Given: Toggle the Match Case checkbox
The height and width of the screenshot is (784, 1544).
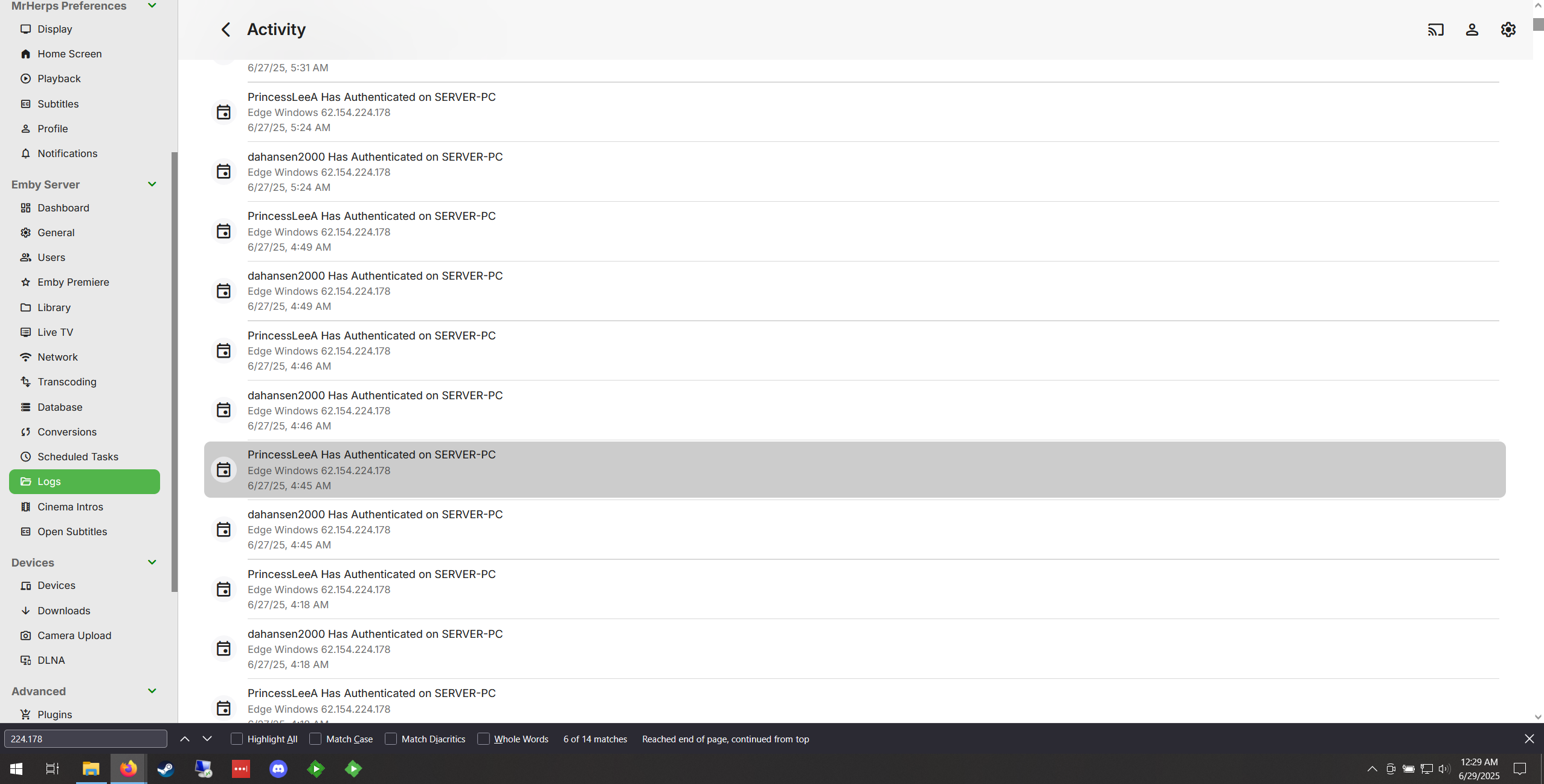Looking at the screenshot, I should pyautogui.click(x=315, y=739).
